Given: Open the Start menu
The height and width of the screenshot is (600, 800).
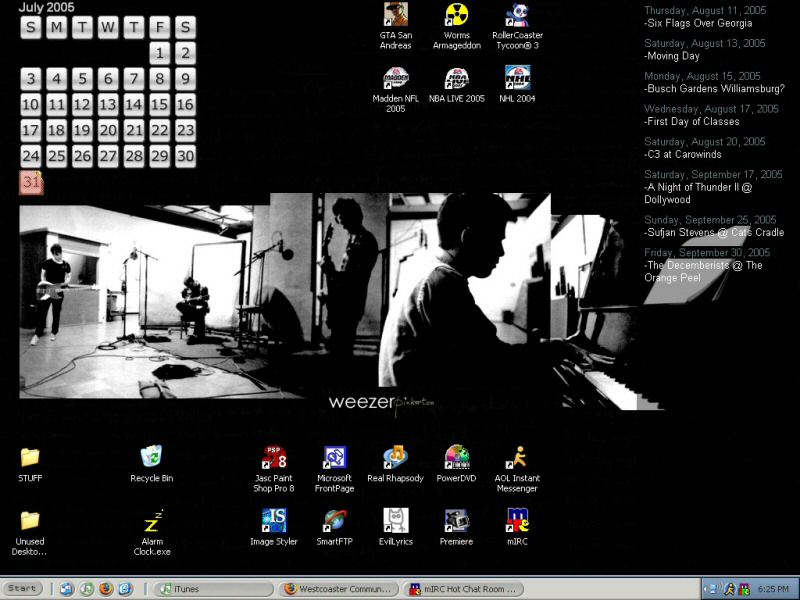Looking at the screenshot, I should pos(22,588).
